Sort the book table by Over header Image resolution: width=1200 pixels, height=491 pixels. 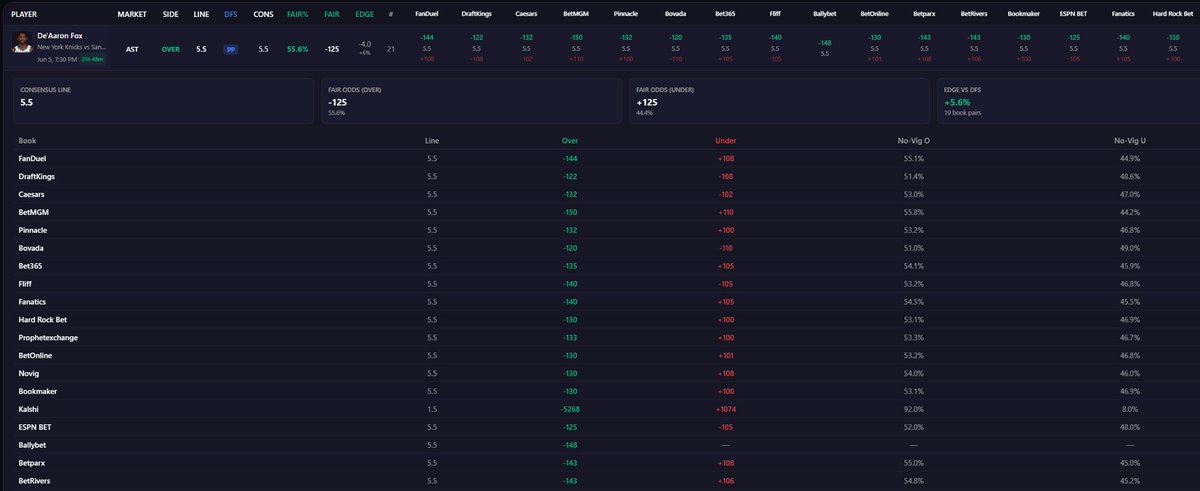pos(572,141)
